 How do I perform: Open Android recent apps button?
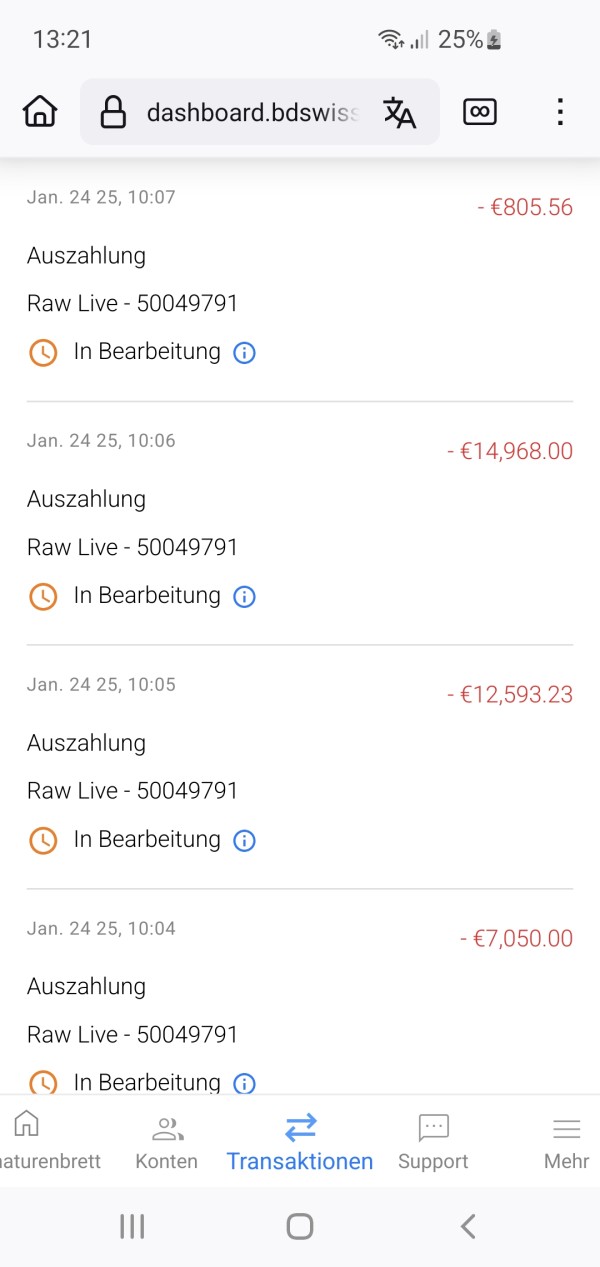[132, 1226]
